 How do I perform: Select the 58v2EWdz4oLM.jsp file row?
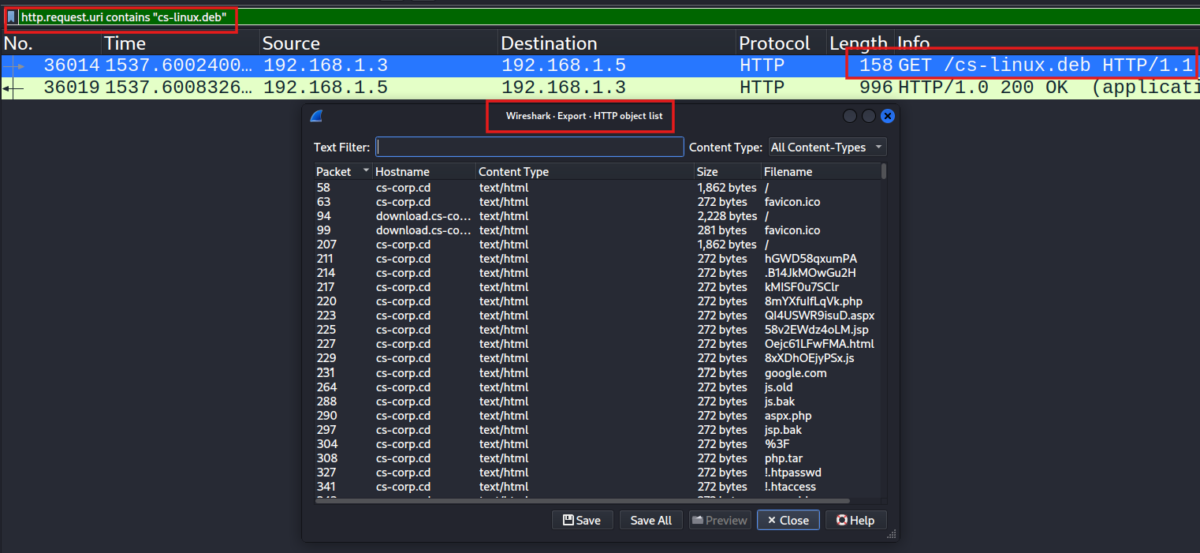(597, 330)
